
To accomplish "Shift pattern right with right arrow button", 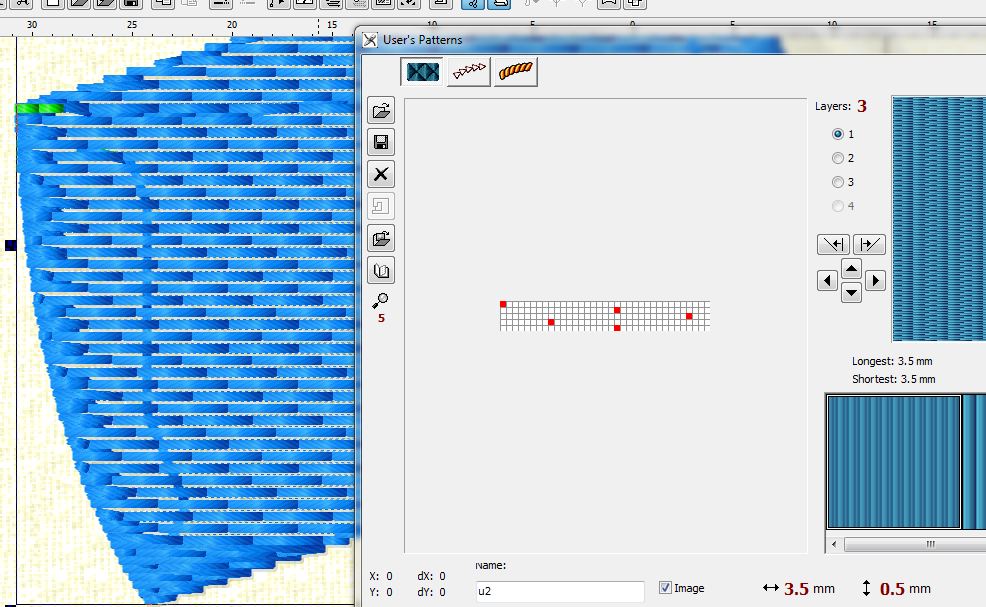I will tap(875, 281).
